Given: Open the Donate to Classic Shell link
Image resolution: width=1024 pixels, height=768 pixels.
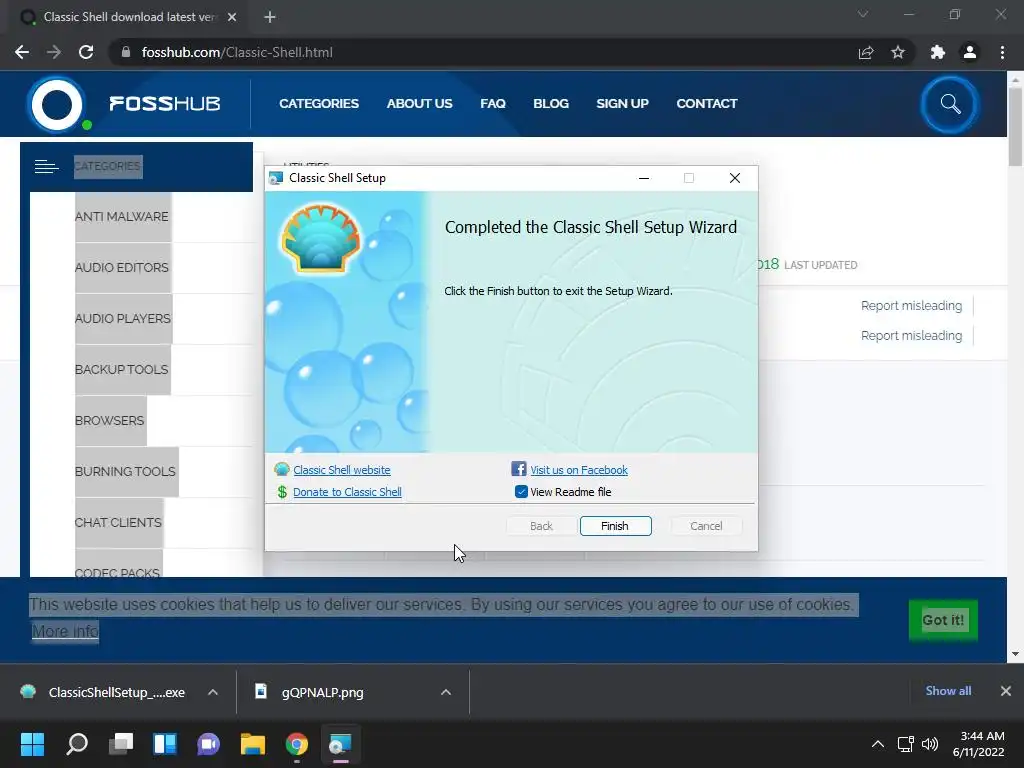Looking at the screenshot, I should pos(347,492).
